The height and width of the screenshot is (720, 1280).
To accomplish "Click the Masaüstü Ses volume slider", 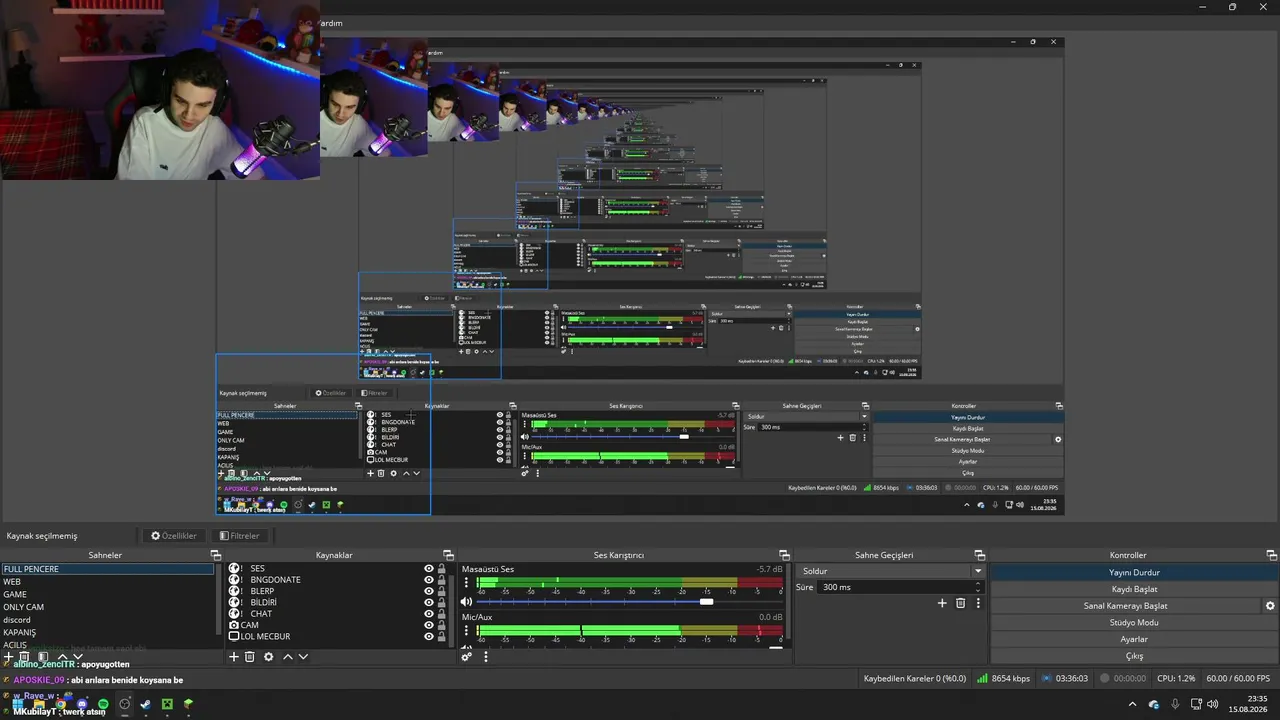I will (x=630, y=602).
